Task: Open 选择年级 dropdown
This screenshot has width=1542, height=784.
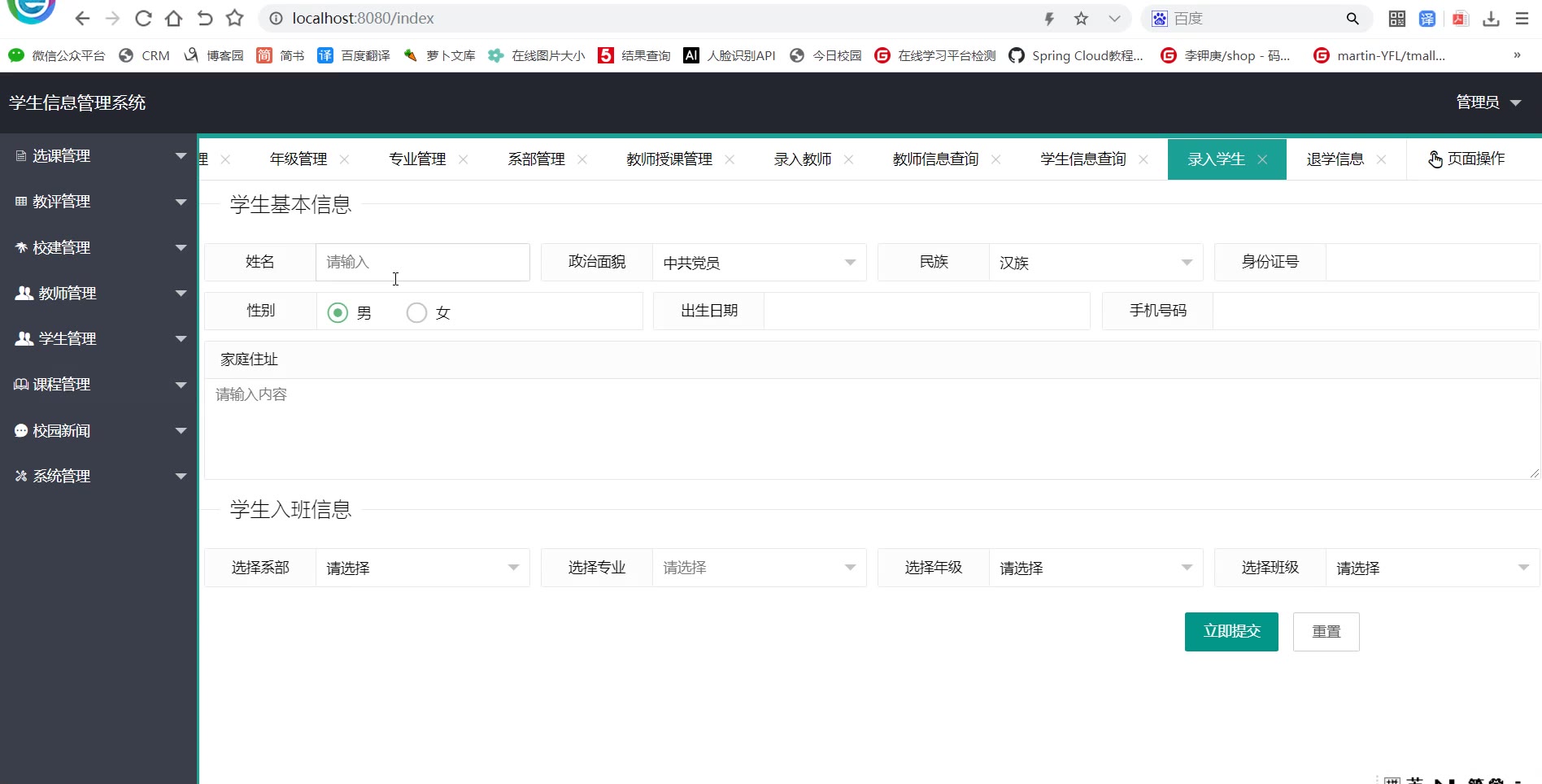Action: [1096, 568]
